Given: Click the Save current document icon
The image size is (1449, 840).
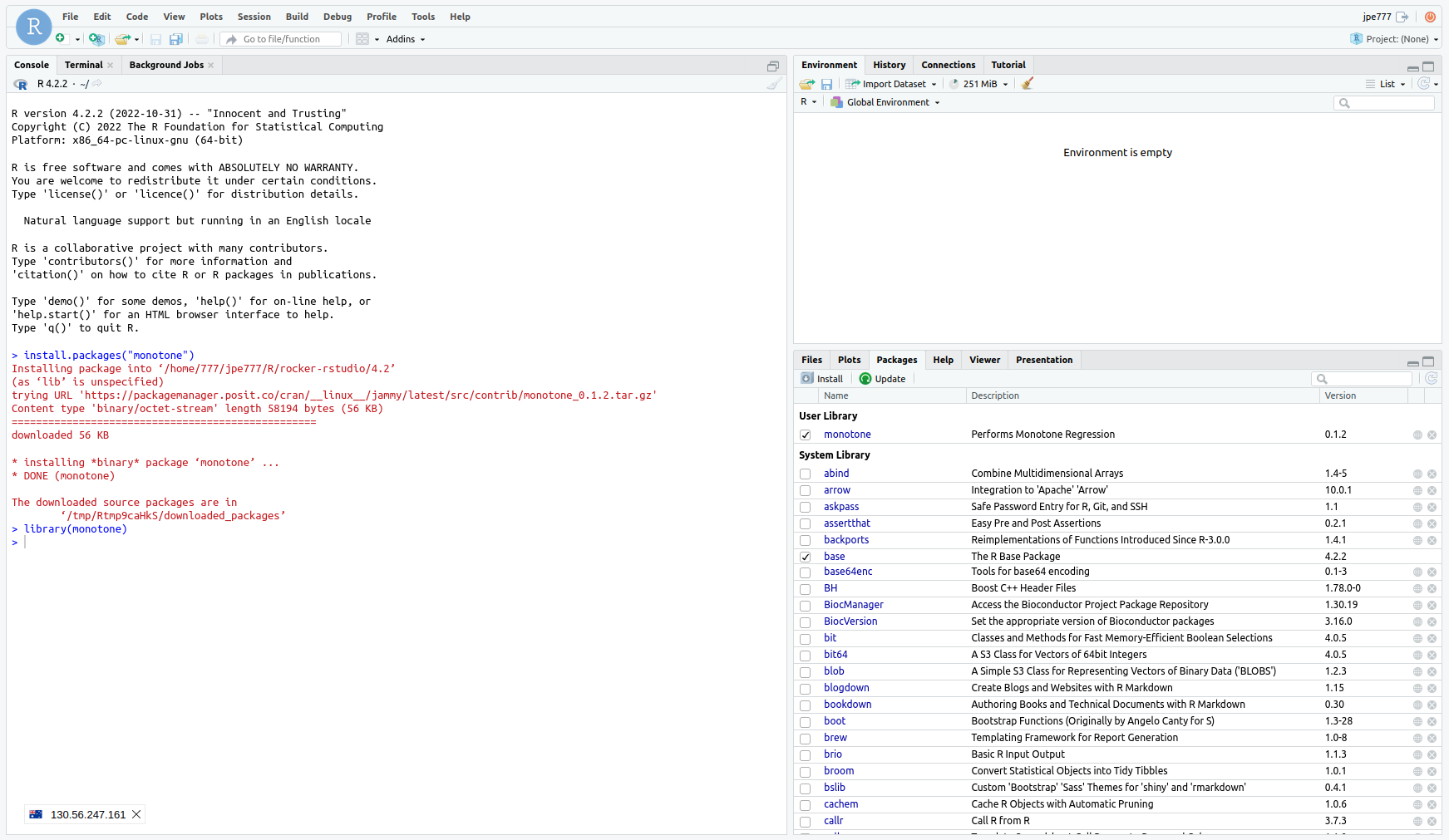Looking at the screenshot, I should click(155, 39).
